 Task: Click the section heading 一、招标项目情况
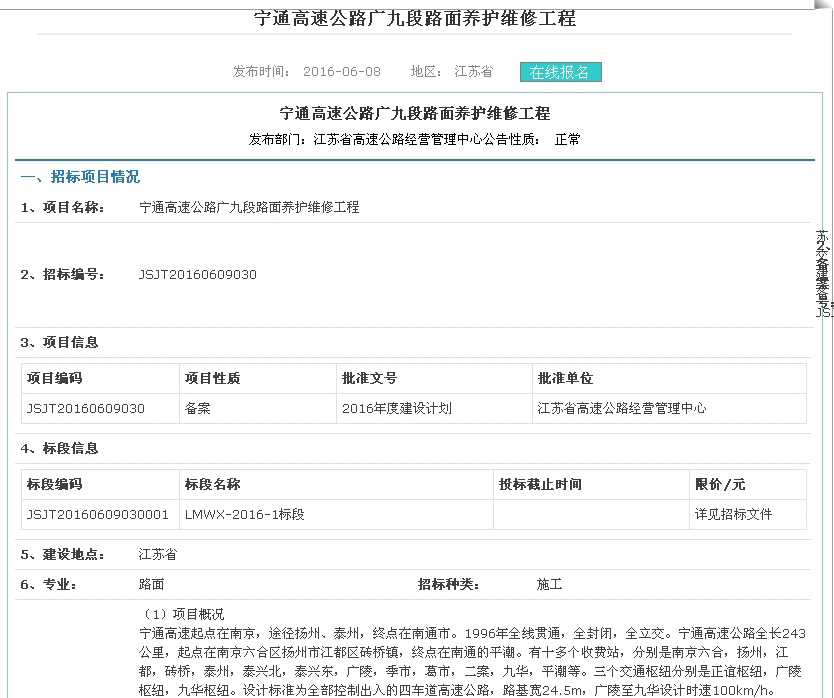tap(80, 177)
